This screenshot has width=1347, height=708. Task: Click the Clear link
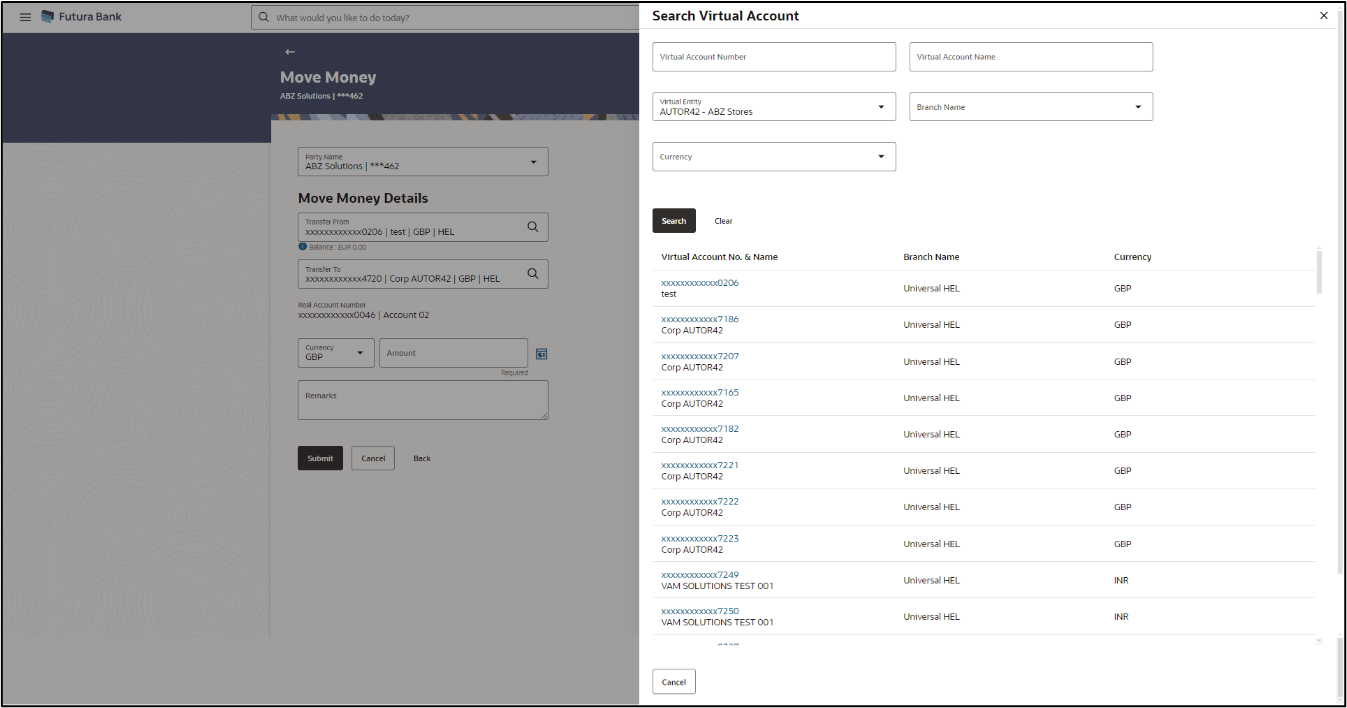(x=723, y=221)
